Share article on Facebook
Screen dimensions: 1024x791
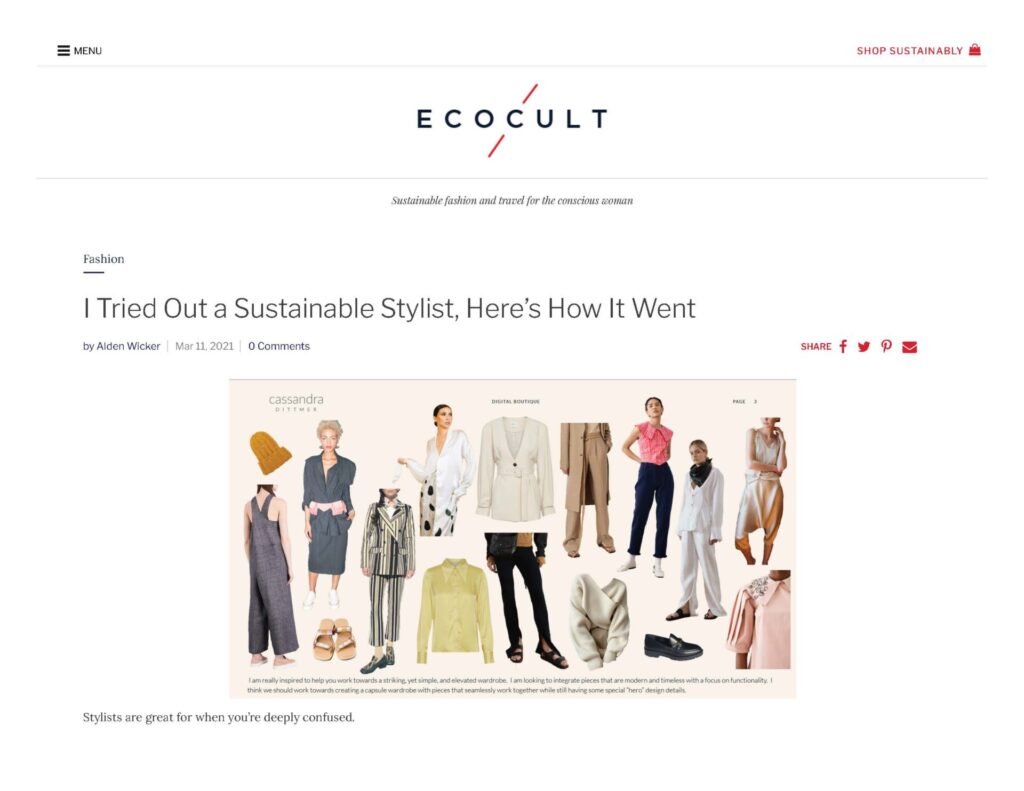coord(843,346)
